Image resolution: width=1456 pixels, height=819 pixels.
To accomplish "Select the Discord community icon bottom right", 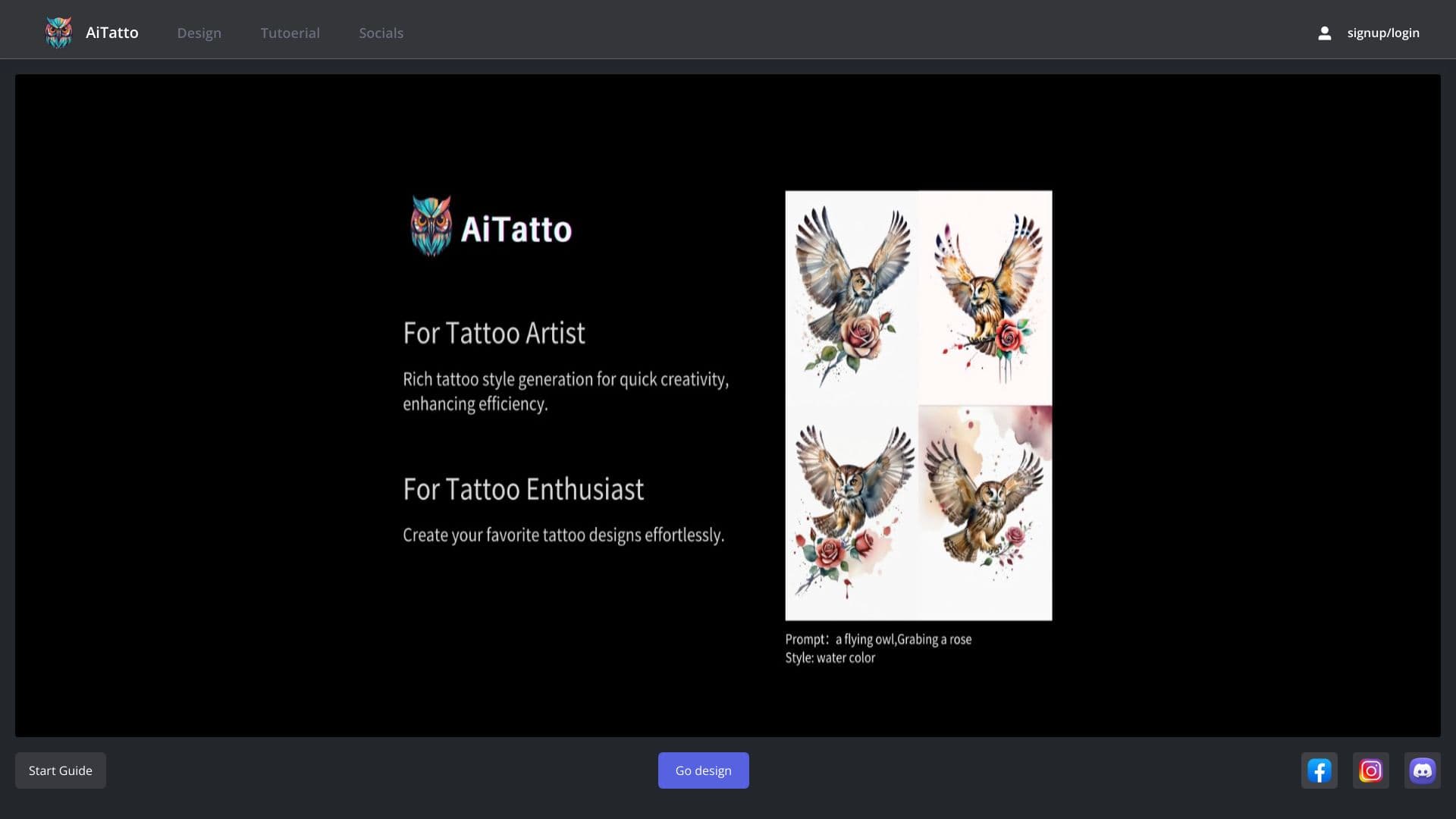I will [x=1423, y=770].
